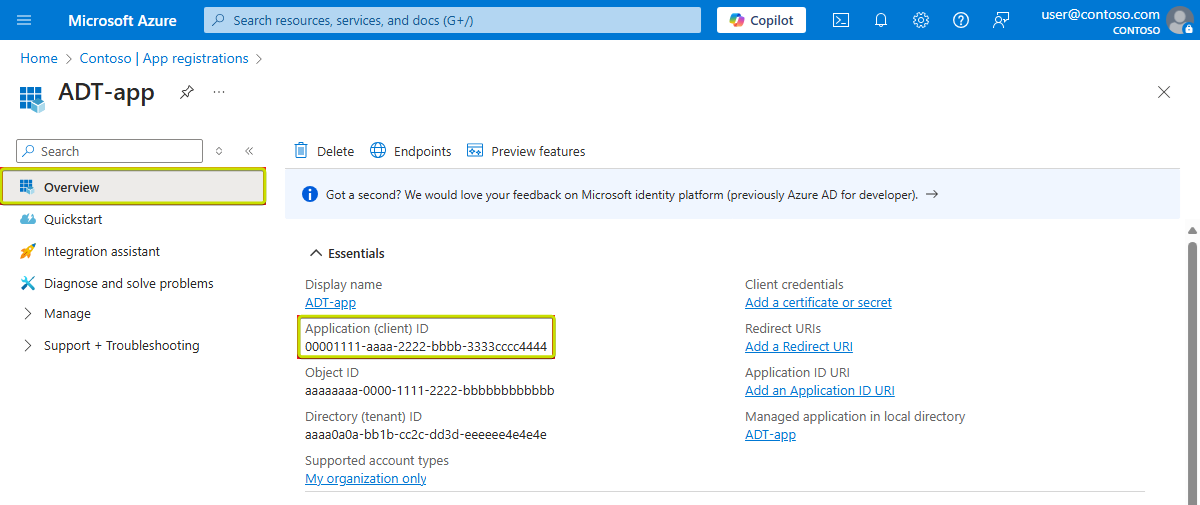Open the ellipsis menu beside ADT-app
Viewport: 1200px width, 505px height.
(x=219, y=92)
